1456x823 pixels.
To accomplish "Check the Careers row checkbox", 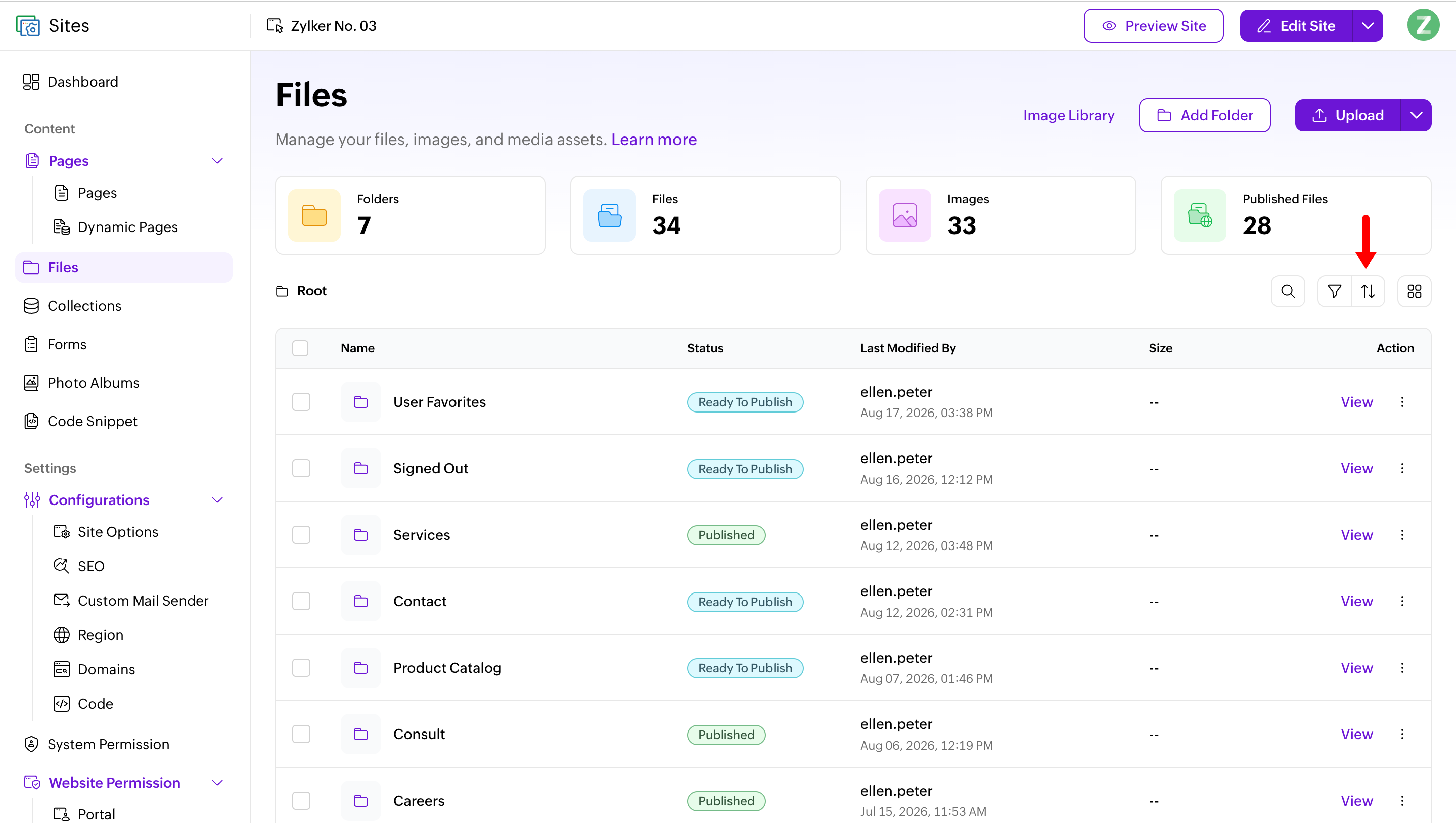I will point(301,800).
